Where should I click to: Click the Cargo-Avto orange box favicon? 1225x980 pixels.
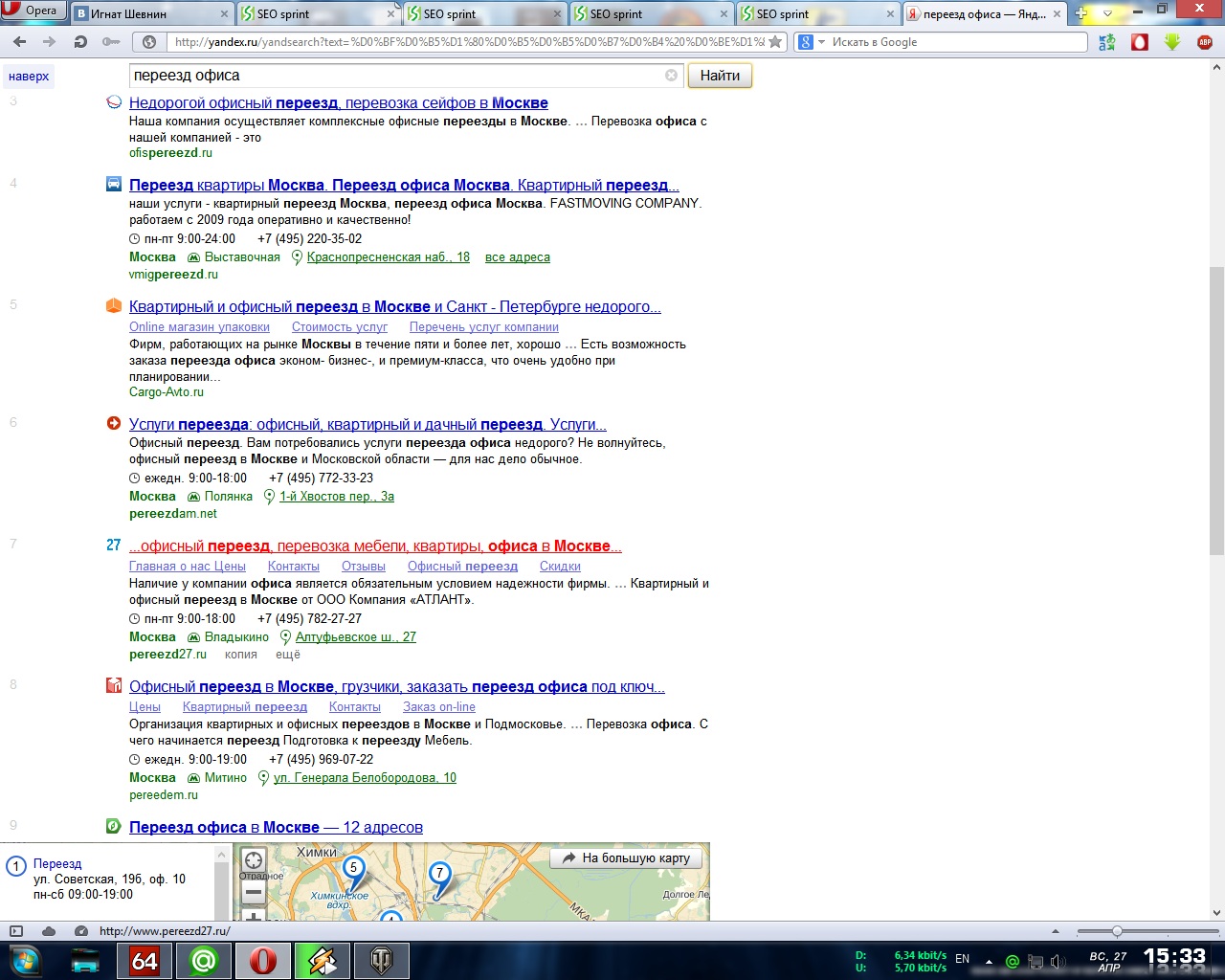click(x=114, y=305)
